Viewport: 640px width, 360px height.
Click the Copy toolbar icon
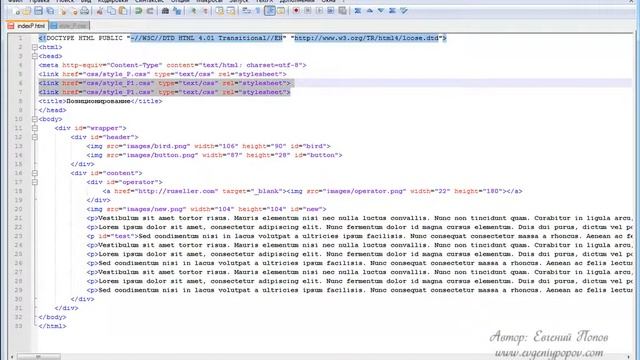111,11
